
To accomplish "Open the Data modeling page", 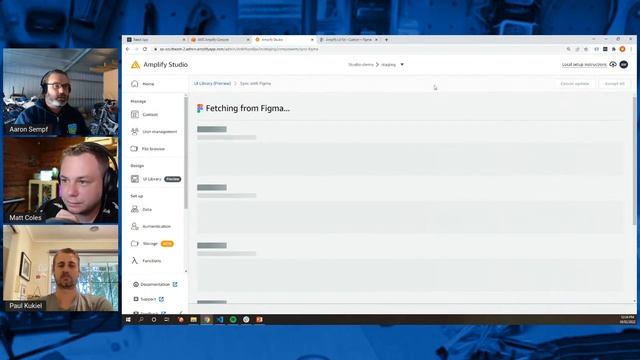I will pos(141,209).
